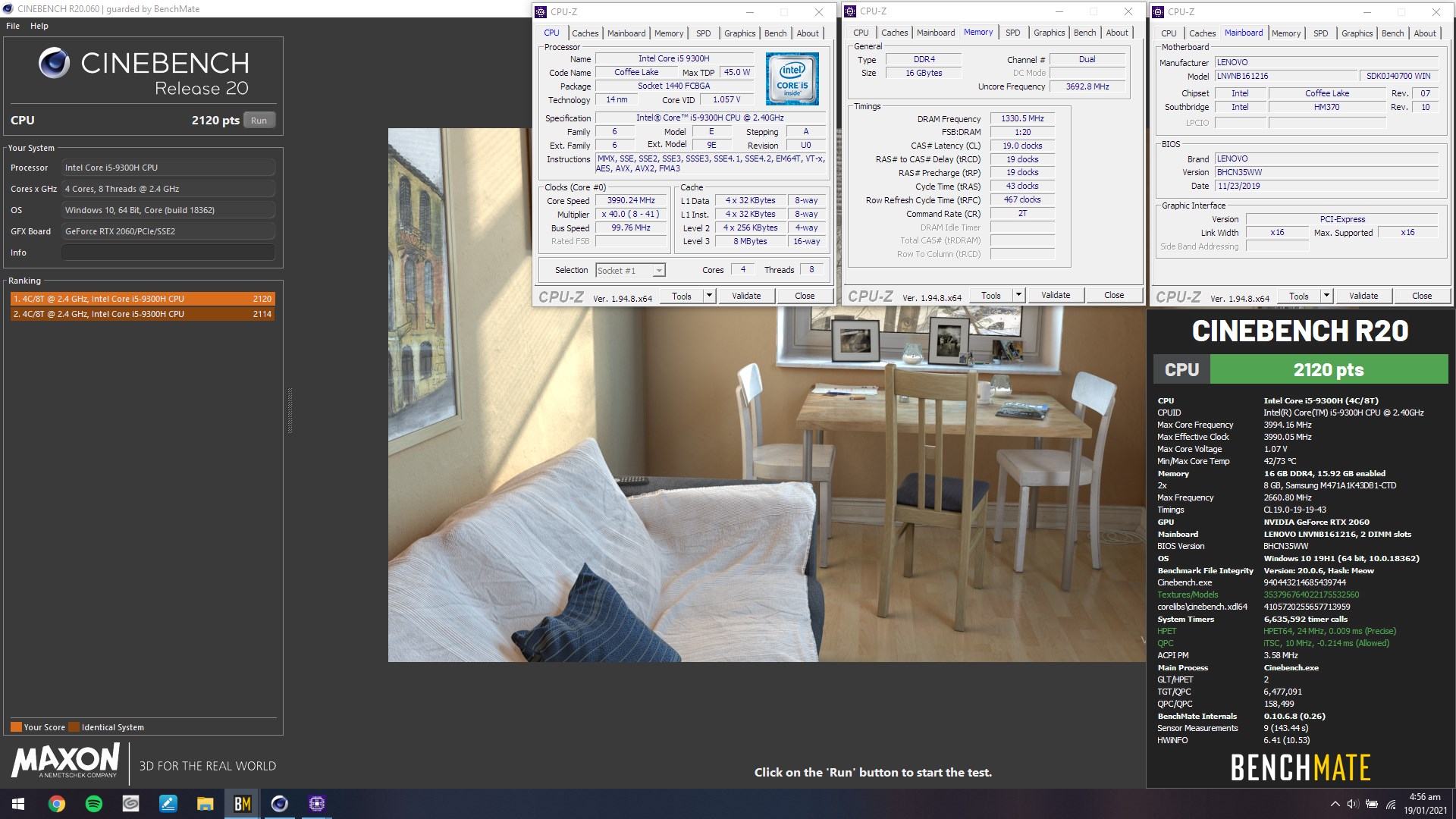Click the Textures/Models hash line in BenchMate
1456x819 pixels.
pyautogui.click(x=1259, y=595)
